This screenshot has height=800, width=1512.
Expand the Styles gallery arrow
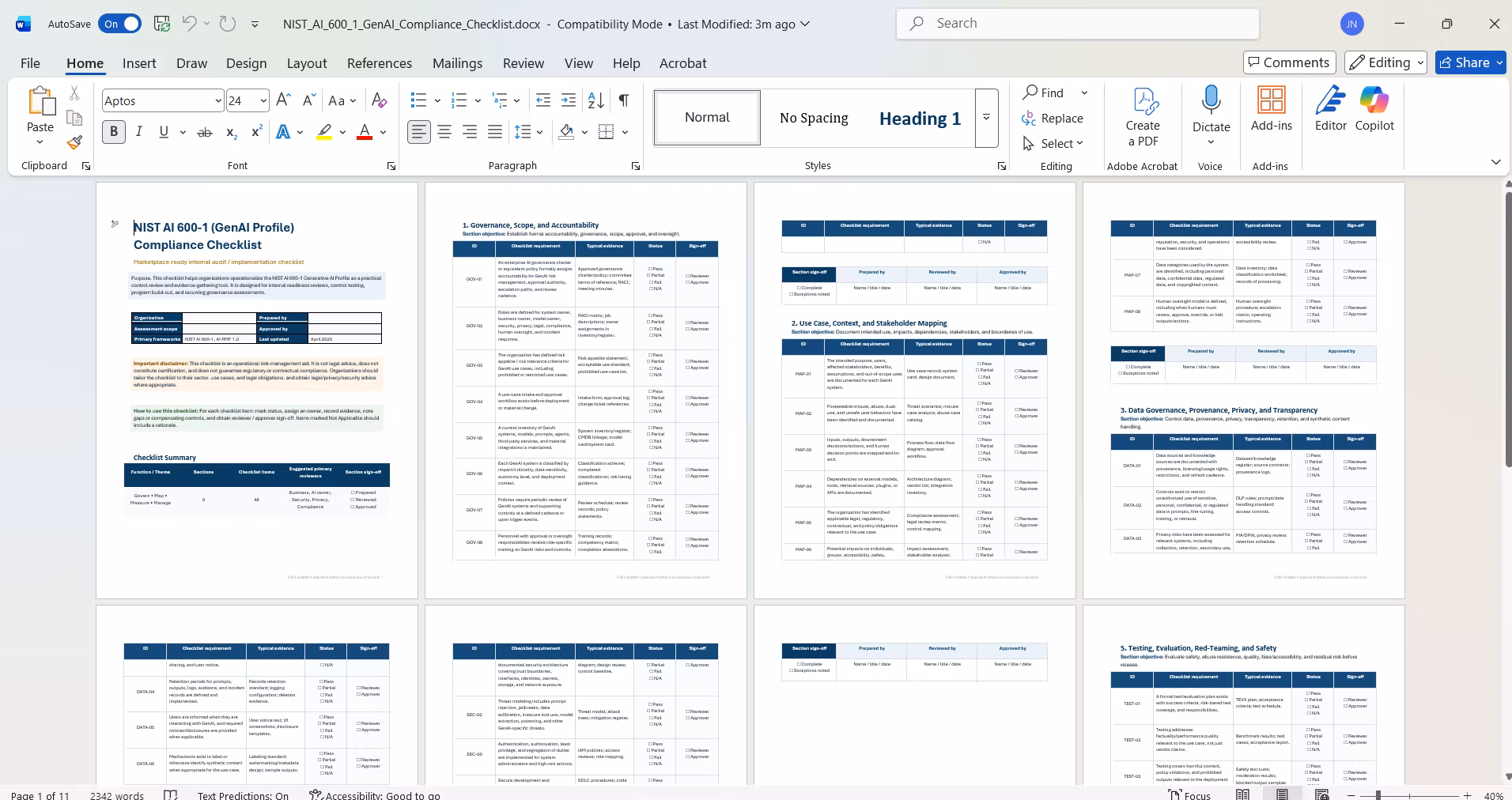pyautogui.click(x=986, y=118)
